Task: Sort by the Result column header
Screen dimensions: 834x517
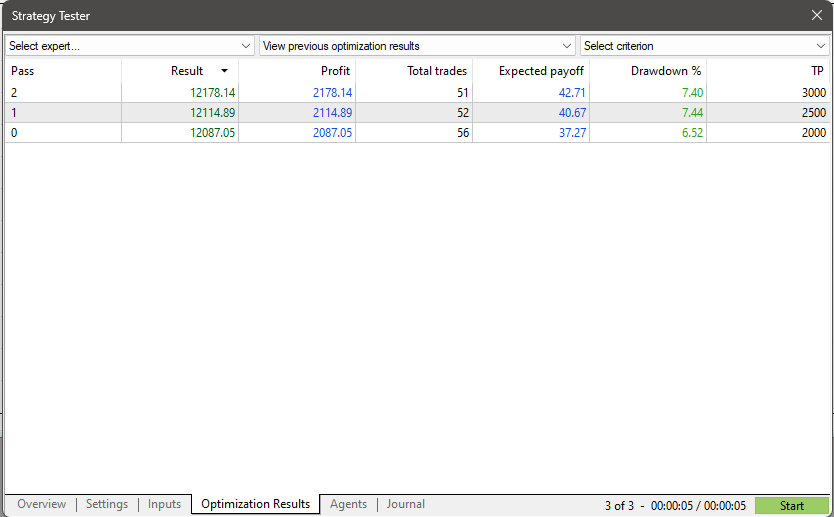Action: pos(180,71)
